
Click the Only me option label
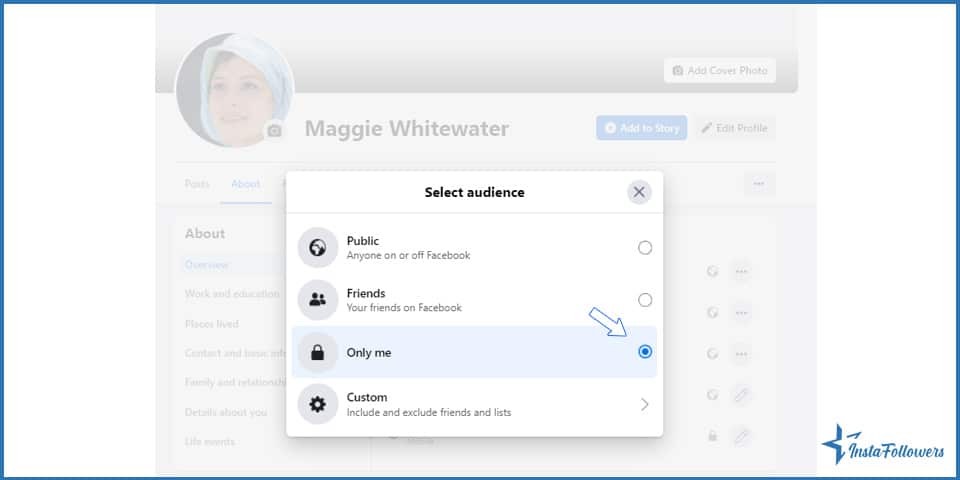(369, 353)
